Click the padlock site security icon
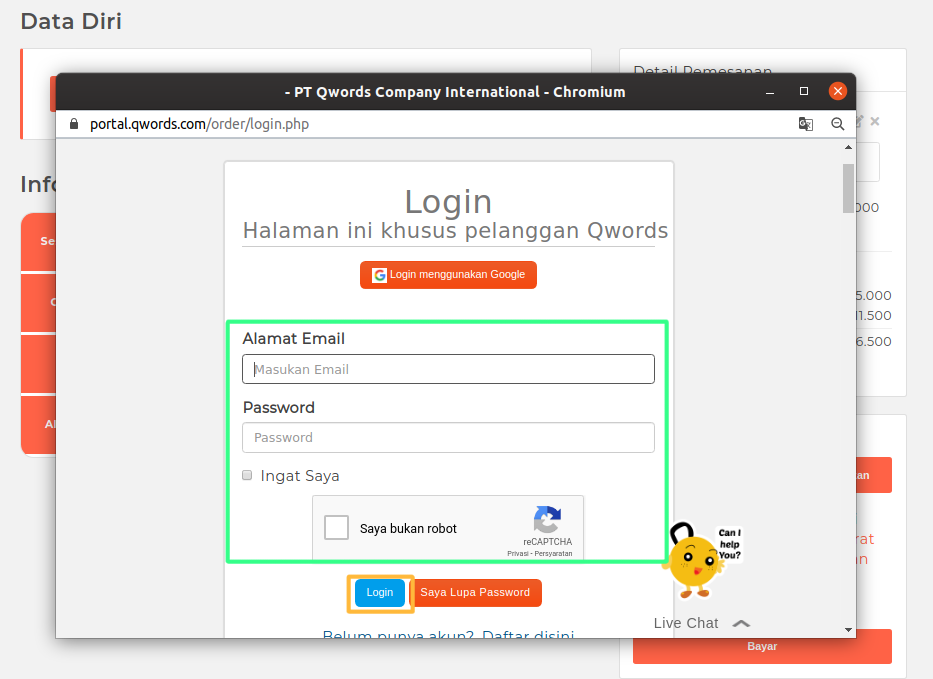Image resolution: width=933 pixels, height=679 pixels. tap(72, 124)
